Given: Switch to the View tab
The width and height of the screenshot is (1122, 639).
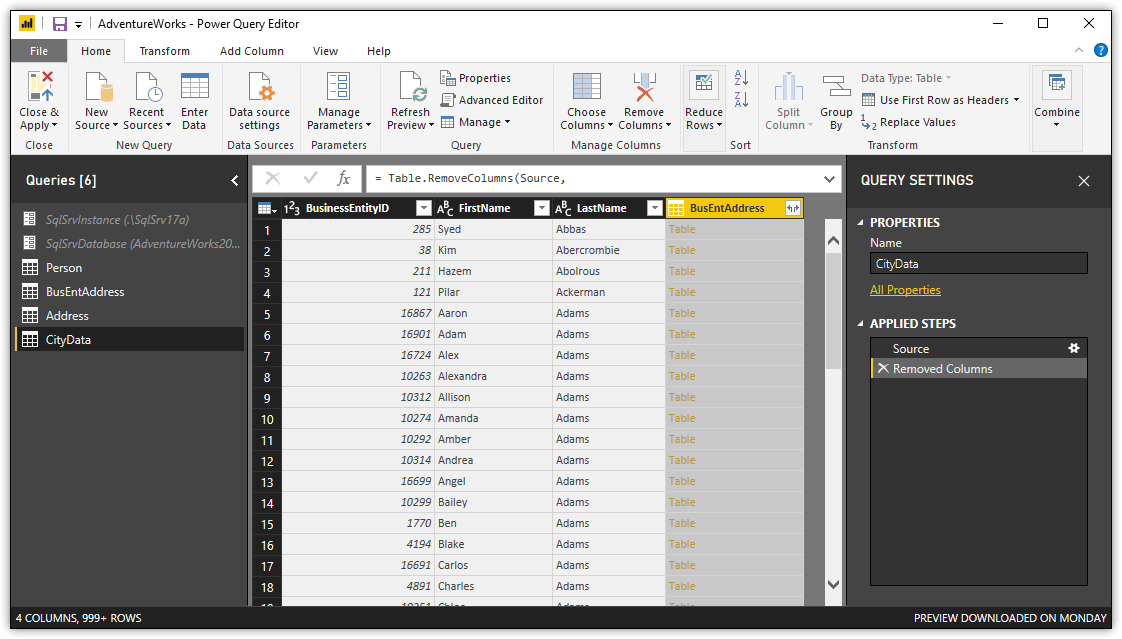Looking at the screenshot, I should pos(326,51).
